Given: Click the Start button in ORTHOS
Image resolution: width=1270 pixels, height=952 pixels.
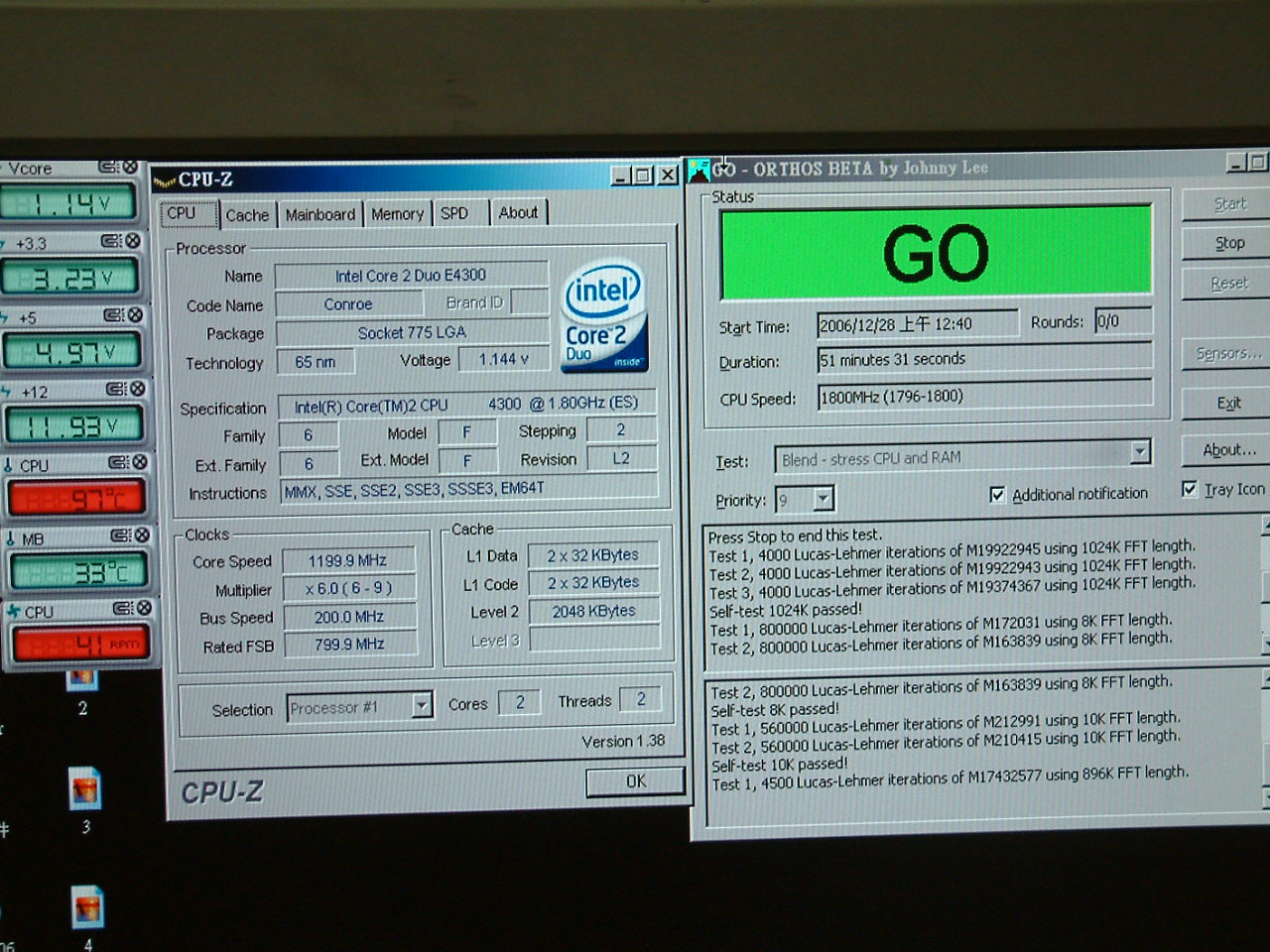Looking at the screenshot, I should click(1229, 203).
